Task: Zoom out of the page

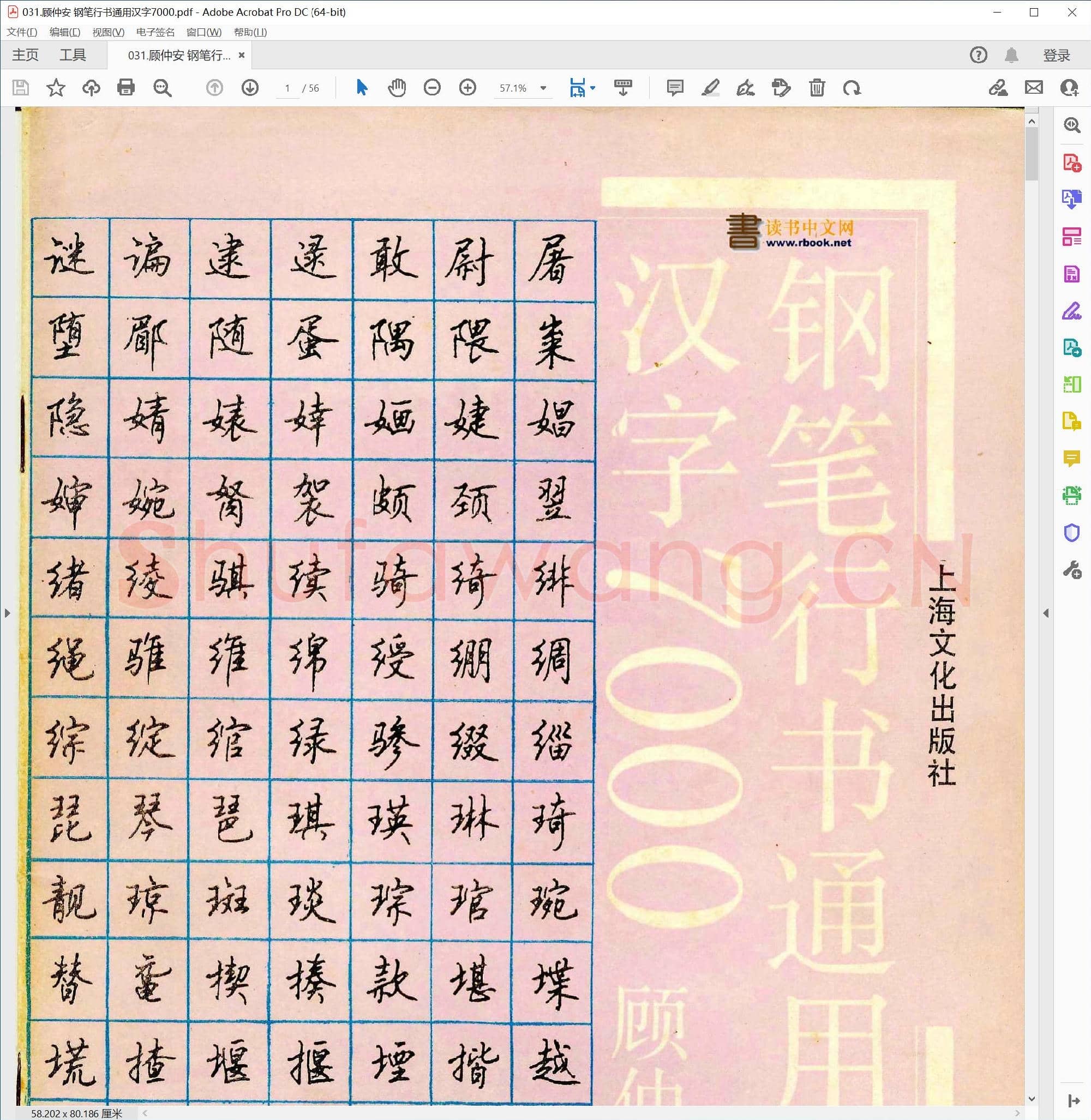Action: (x=433, y=88)
